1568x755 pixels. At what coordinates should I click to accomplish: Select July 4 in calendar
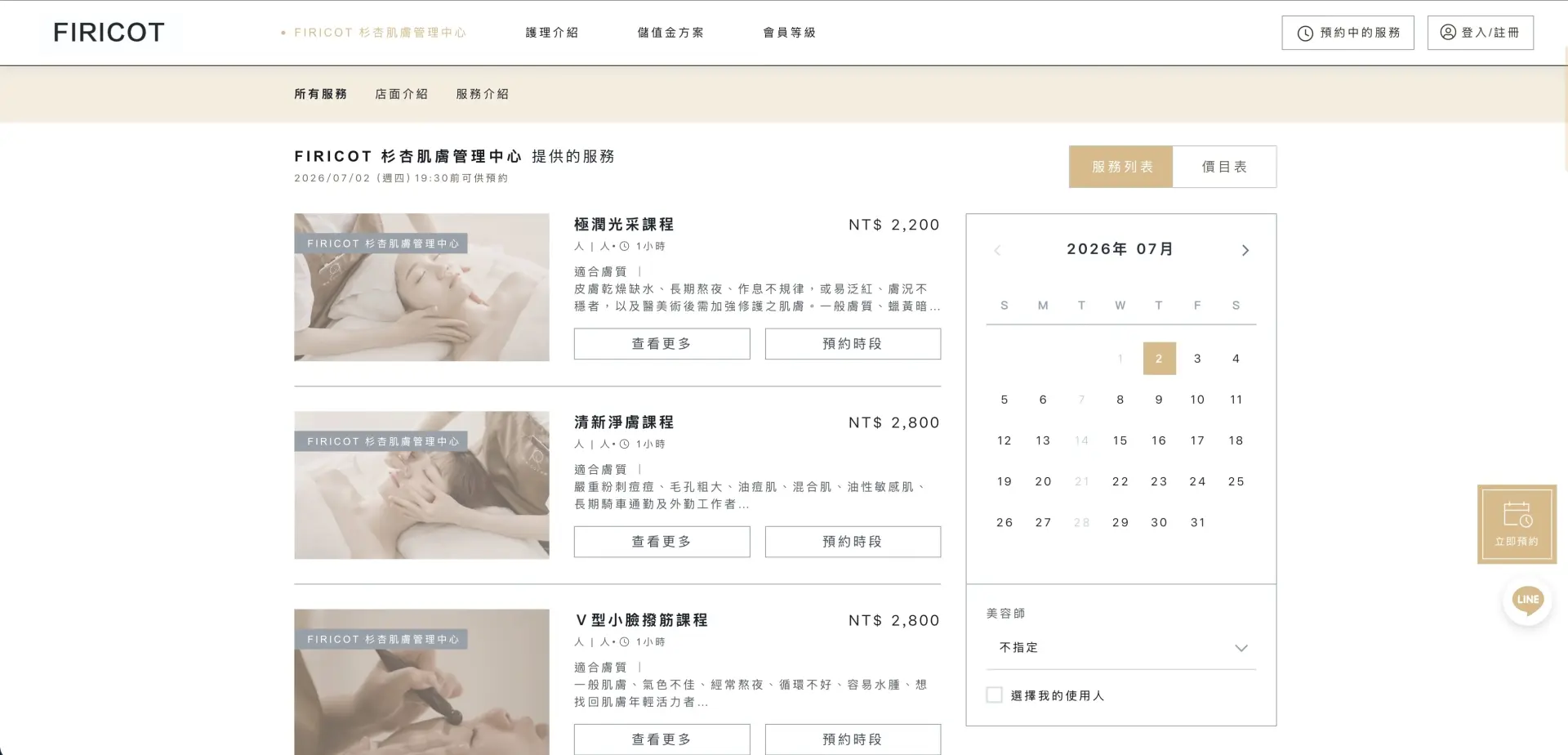pyautogui.click(x=1236, y=359)
